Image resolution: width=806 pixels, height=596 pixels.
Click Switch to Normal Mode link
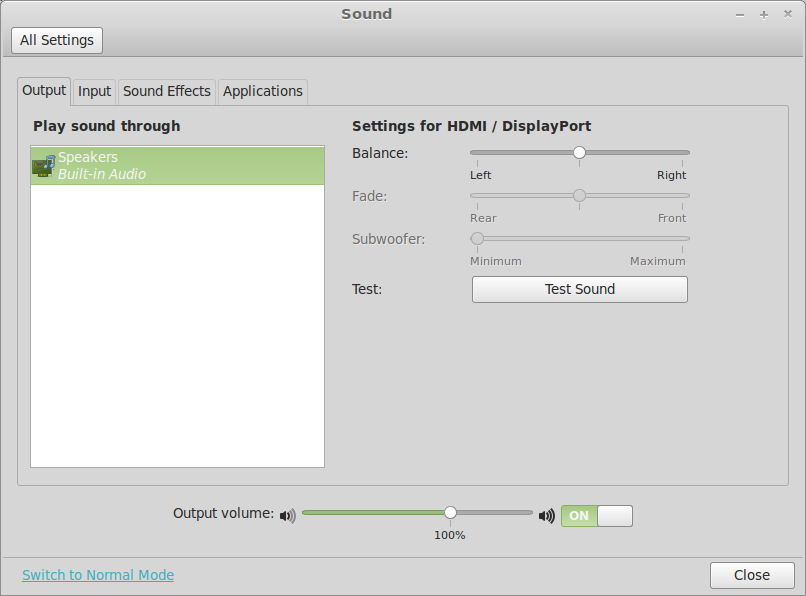point(98,575)
